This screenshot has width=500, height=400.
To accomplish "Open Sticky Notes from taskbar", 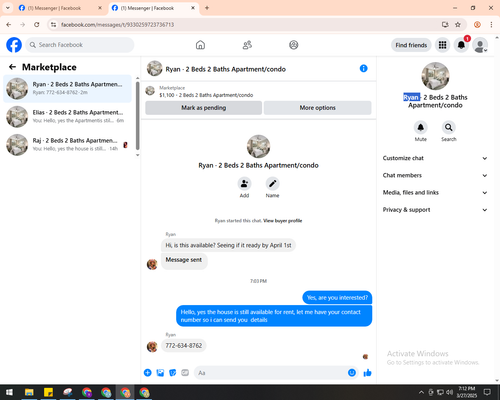I will pyautogui.click(x=48, y=392).
